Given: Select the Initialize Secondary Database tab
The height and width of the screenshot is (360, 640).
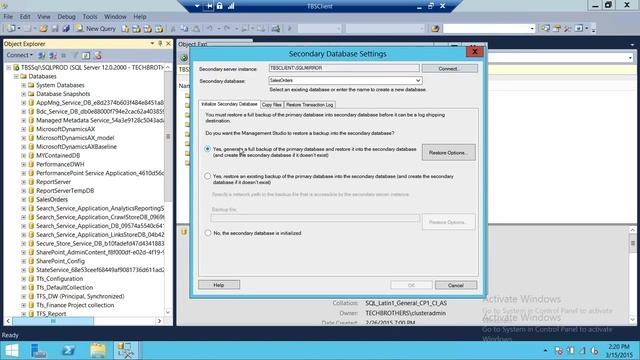Looking at the screenshot, I should (229, 104).
